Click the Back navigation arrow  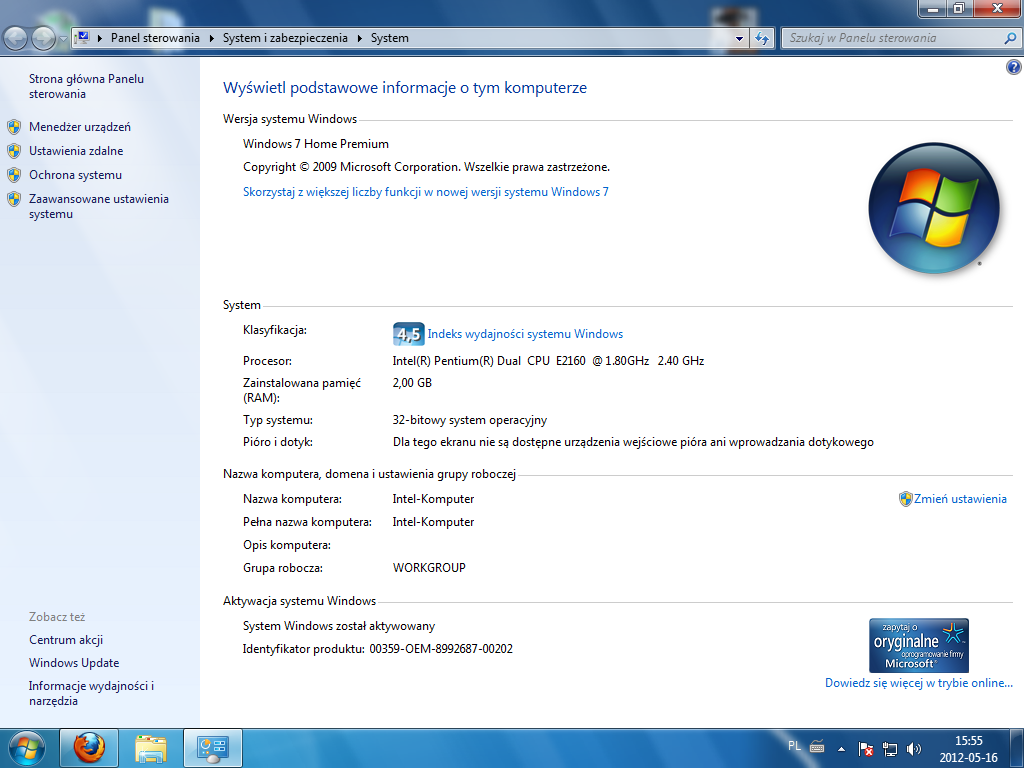click(x=15, y=39)
